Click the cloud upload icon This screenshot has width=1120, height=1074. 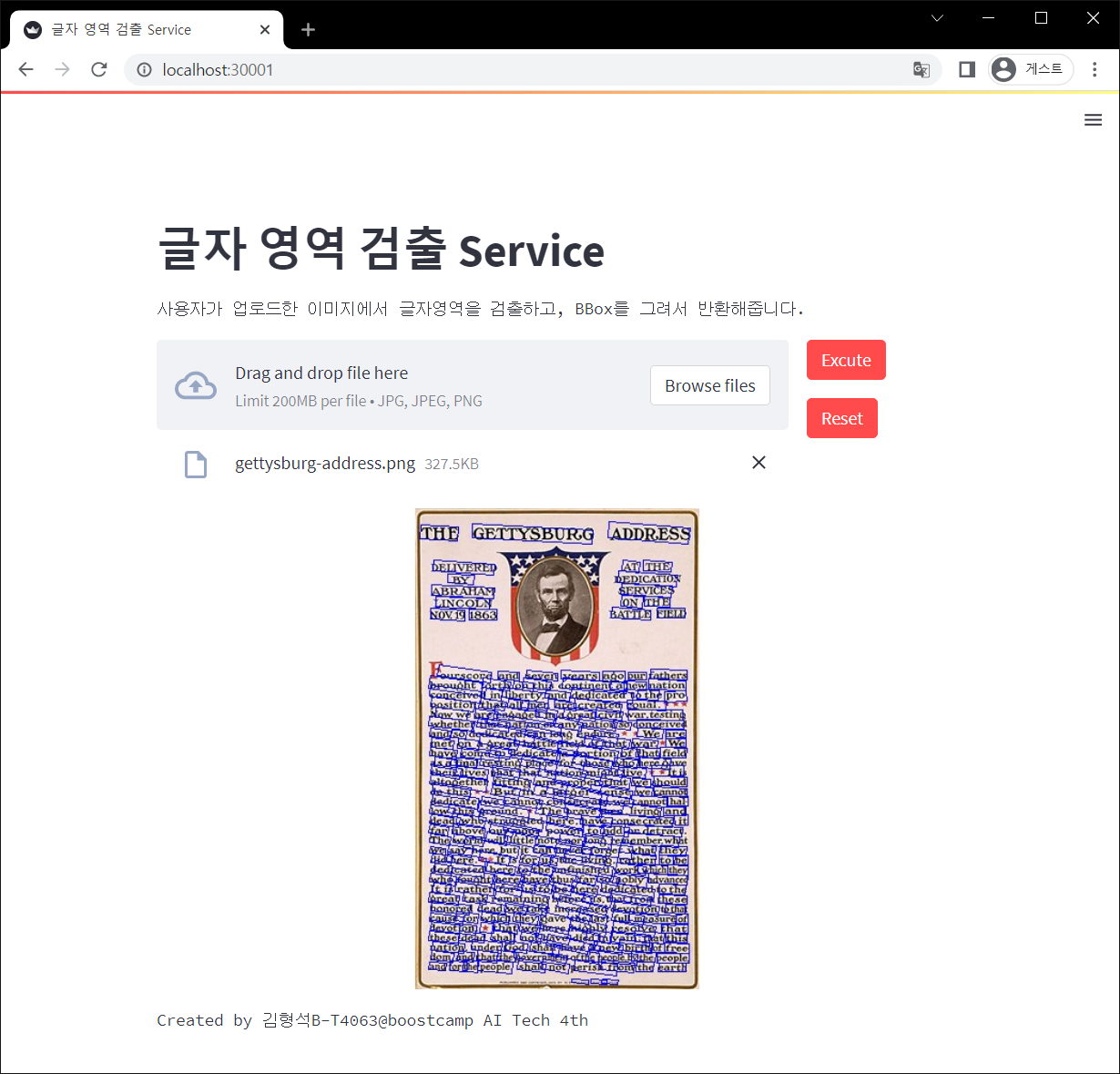[196, 386]
